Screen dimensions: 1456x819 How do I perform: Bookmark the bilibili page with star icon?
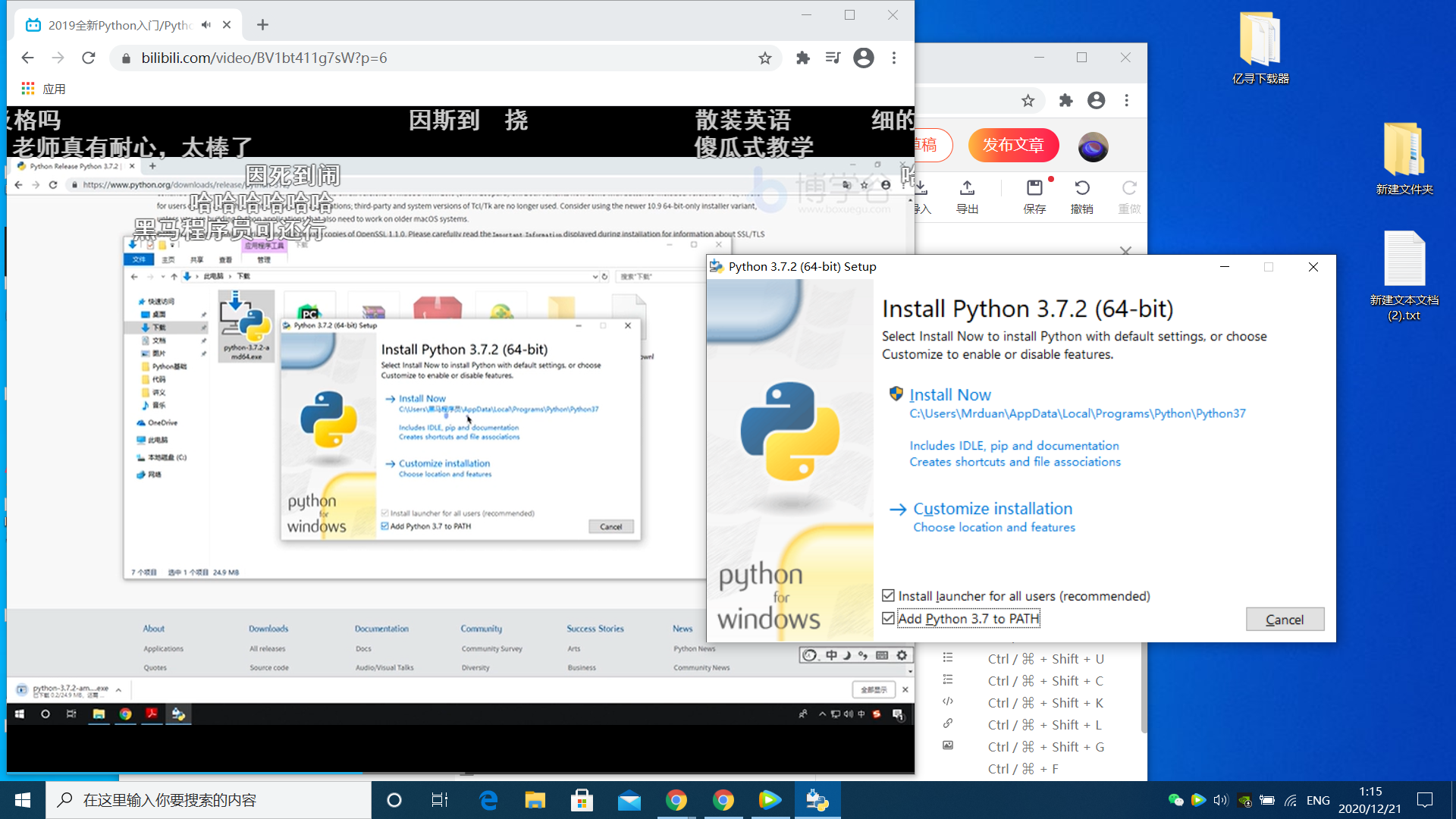pyautogui.click(x=765, y=58)
